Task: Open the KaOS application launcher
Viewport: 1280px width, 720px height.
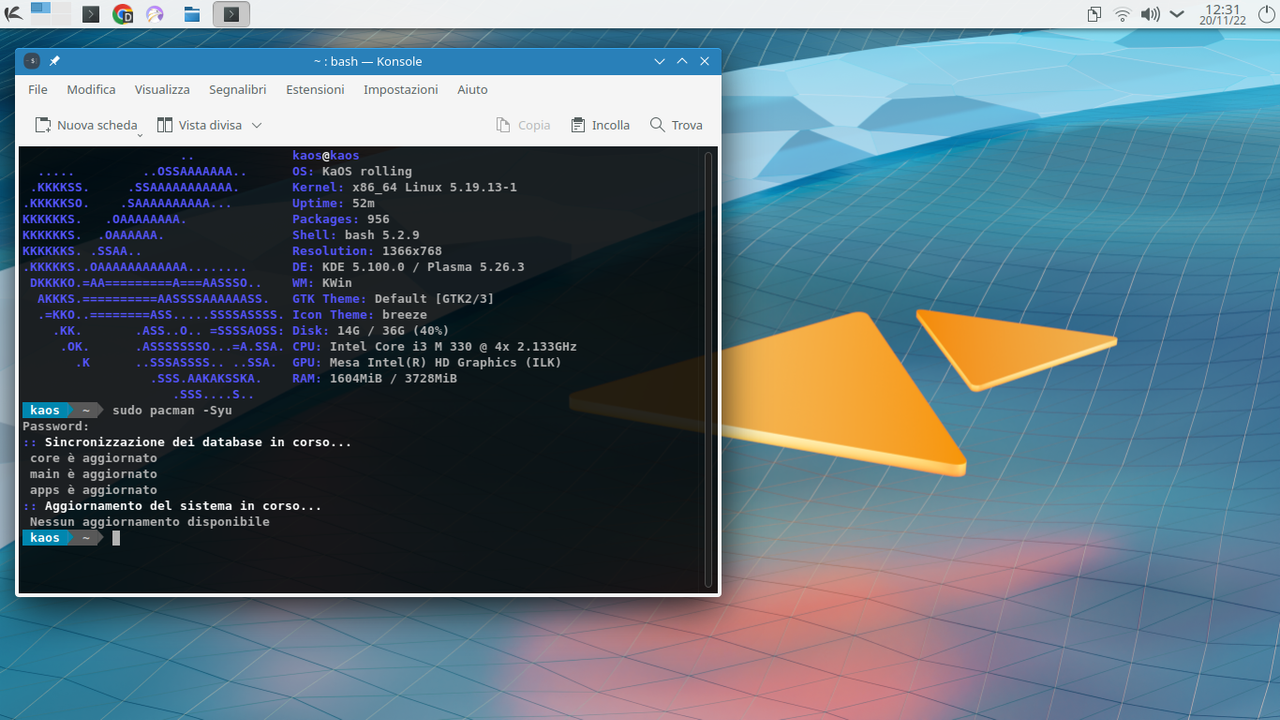Action: tap(12, 14)
